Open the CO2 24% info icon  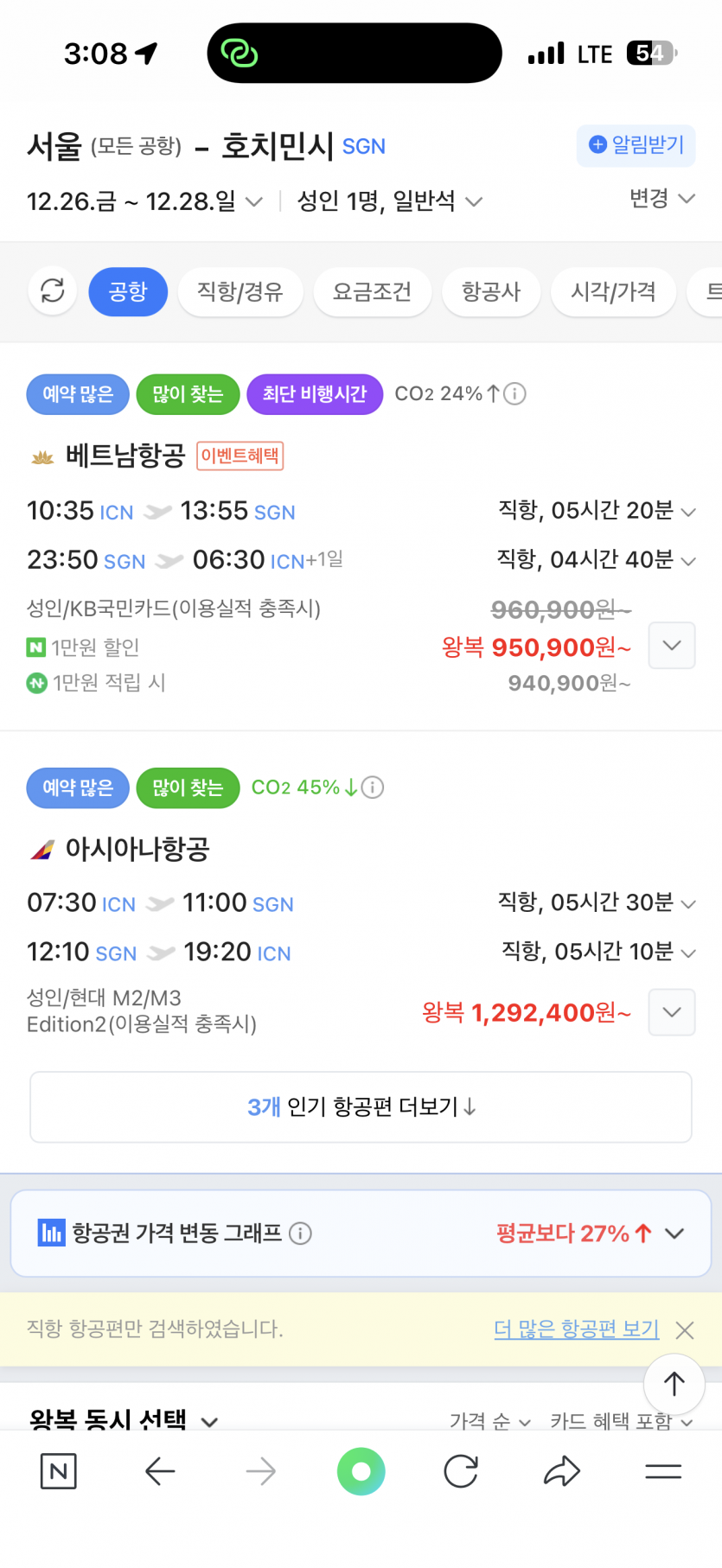point(514,394)
